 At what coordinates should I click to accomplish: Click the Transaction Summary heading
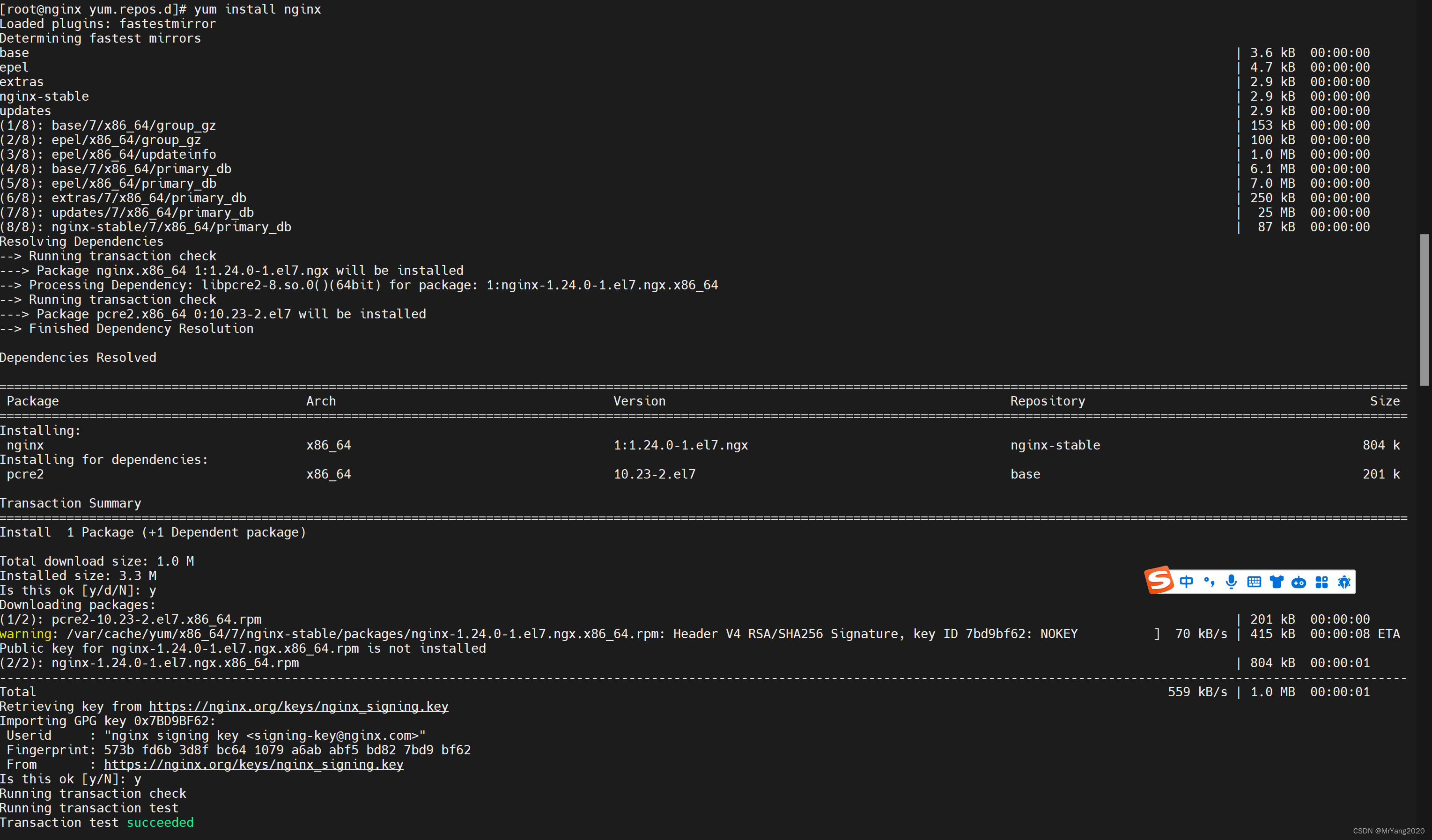[x=70, y=503]
